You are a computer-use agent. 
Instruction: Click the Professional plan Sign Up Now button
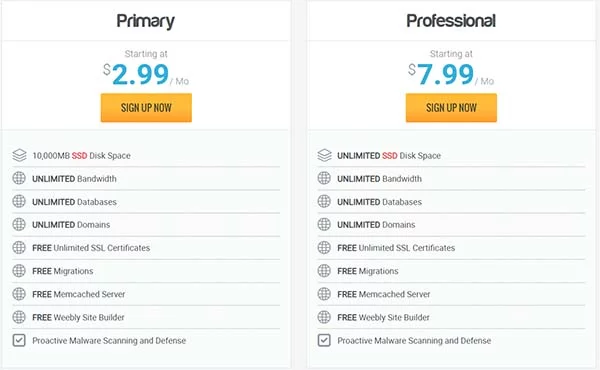451,108
